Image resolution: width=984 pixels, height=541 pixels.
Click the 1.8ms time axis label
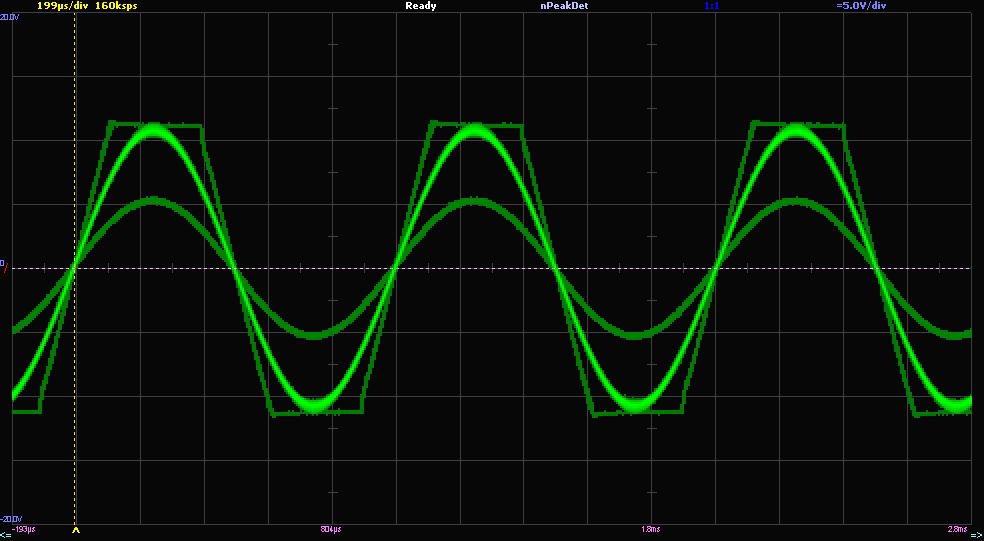(x=650, y=528)
